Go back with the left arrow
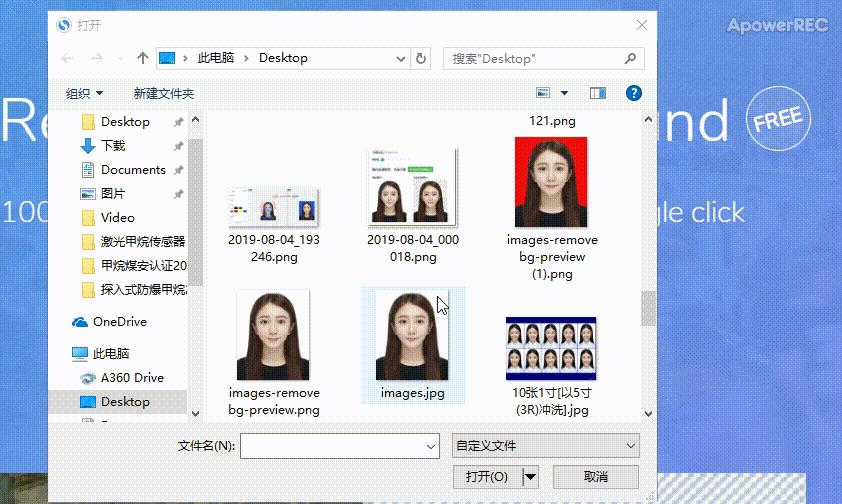This screenshot has height=504, width=842. coord(67,58)
